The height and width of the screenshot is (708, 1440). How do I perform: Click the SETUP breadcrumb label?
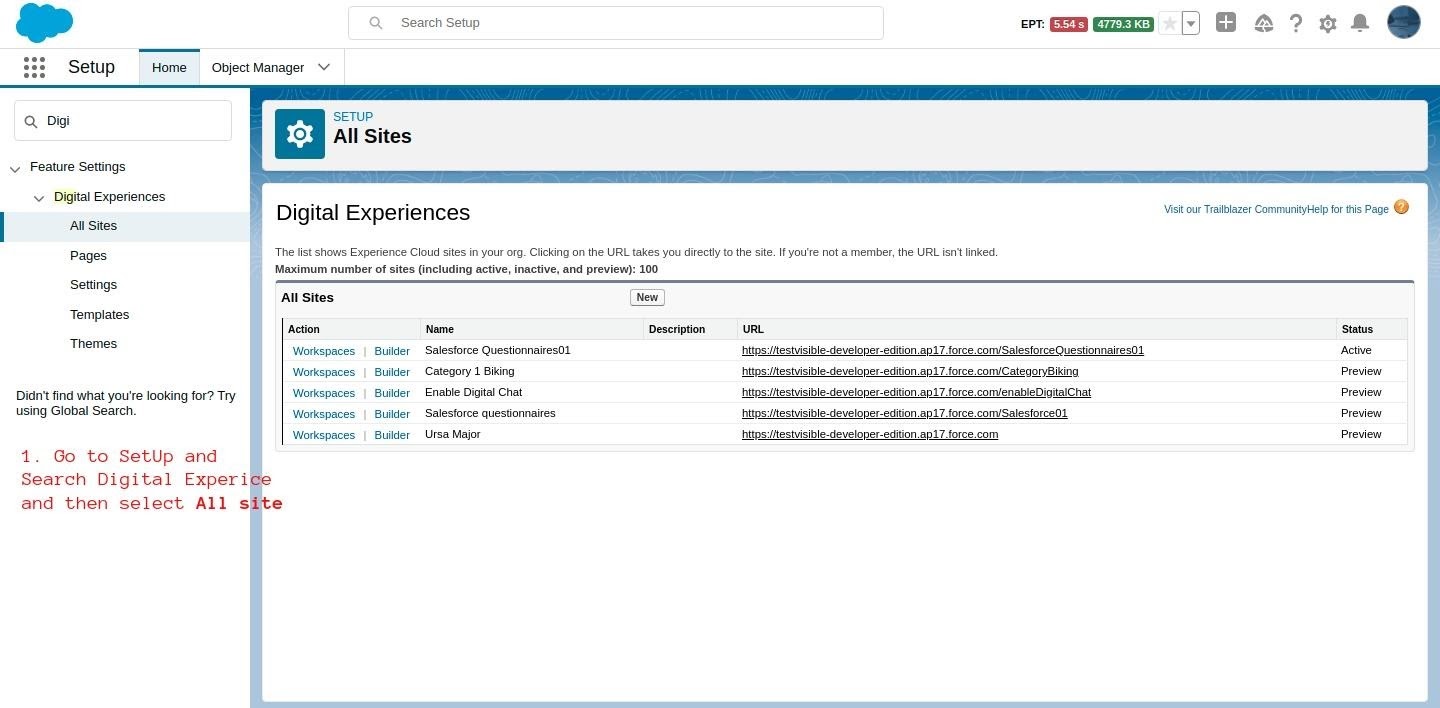coord(353,117)
